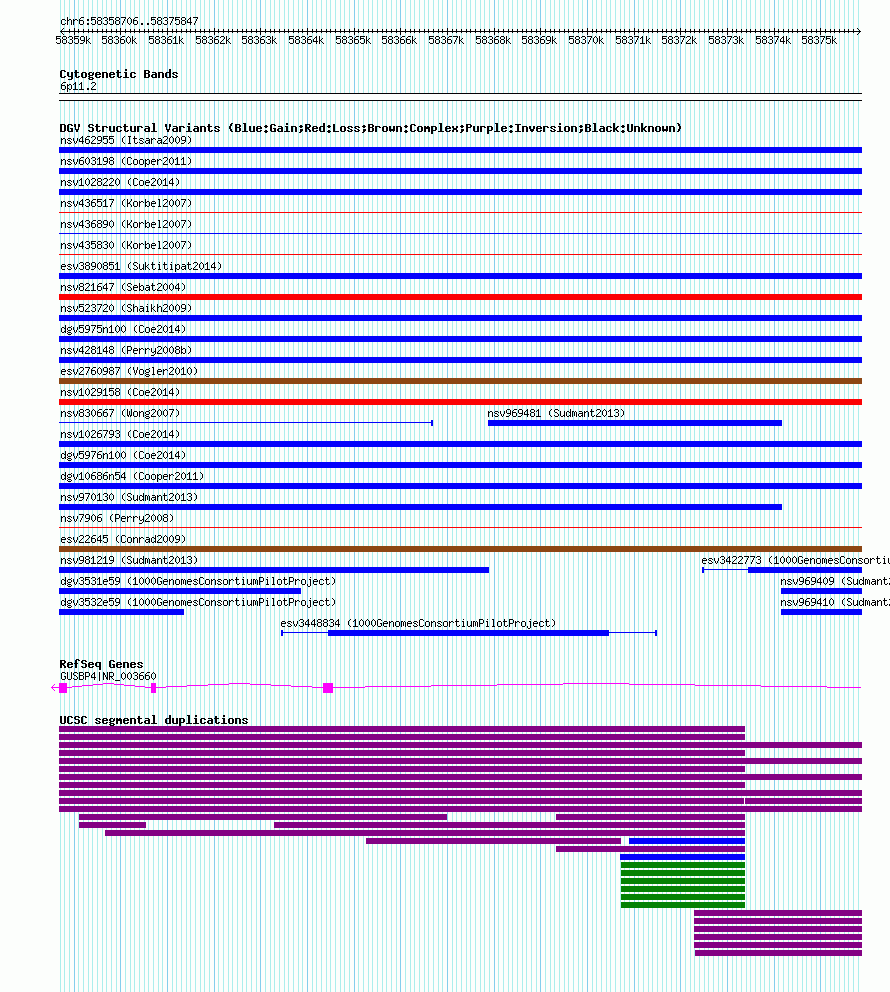Click the nsv969481 (Sudmant2013) blue bar
The image size is (890, 992).
635,423
